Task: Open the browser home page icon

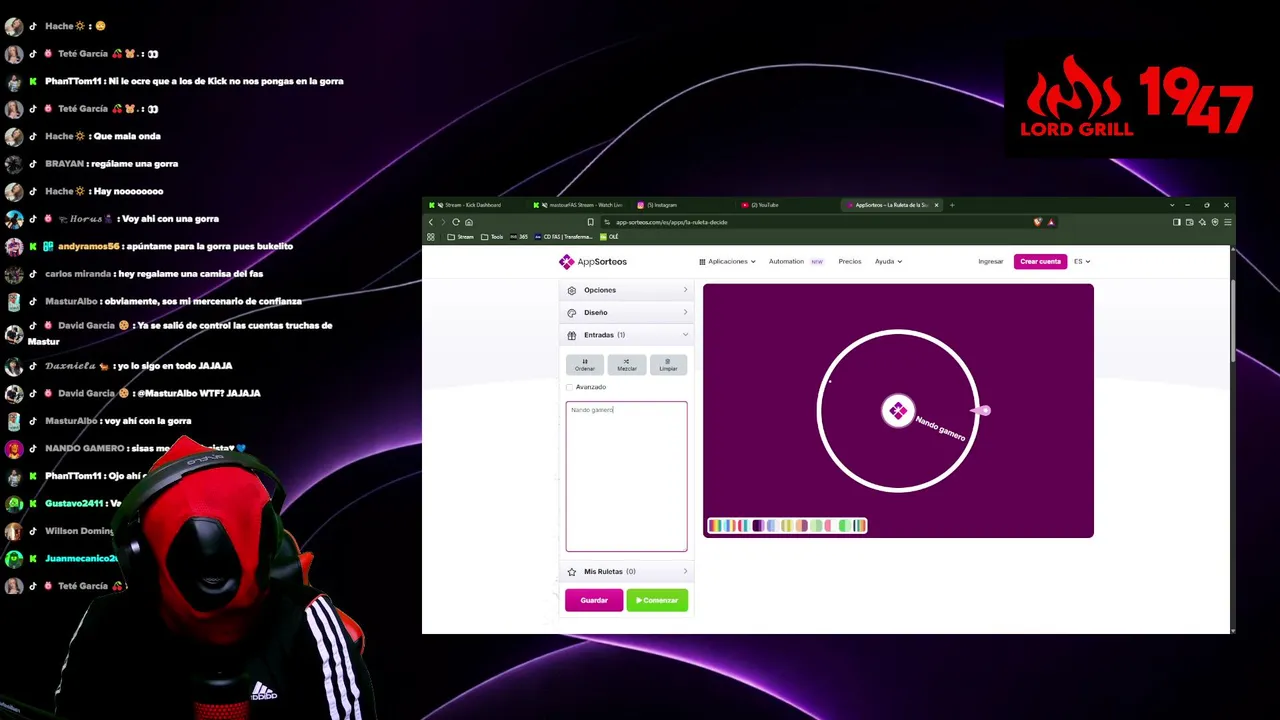Action: [468, 222]
